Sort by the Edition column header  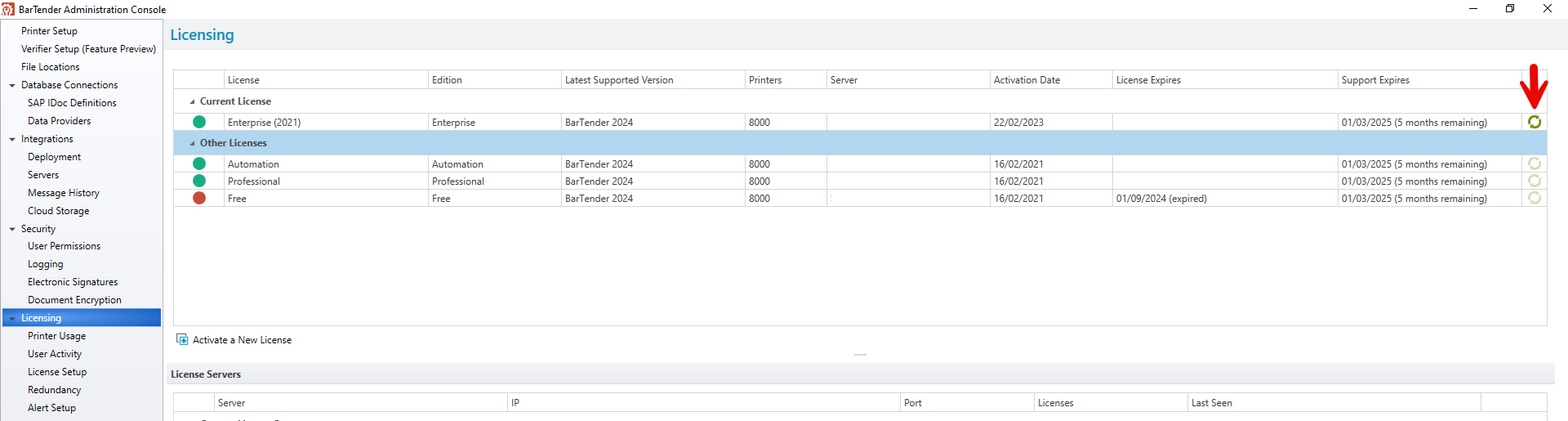point(495,80)
